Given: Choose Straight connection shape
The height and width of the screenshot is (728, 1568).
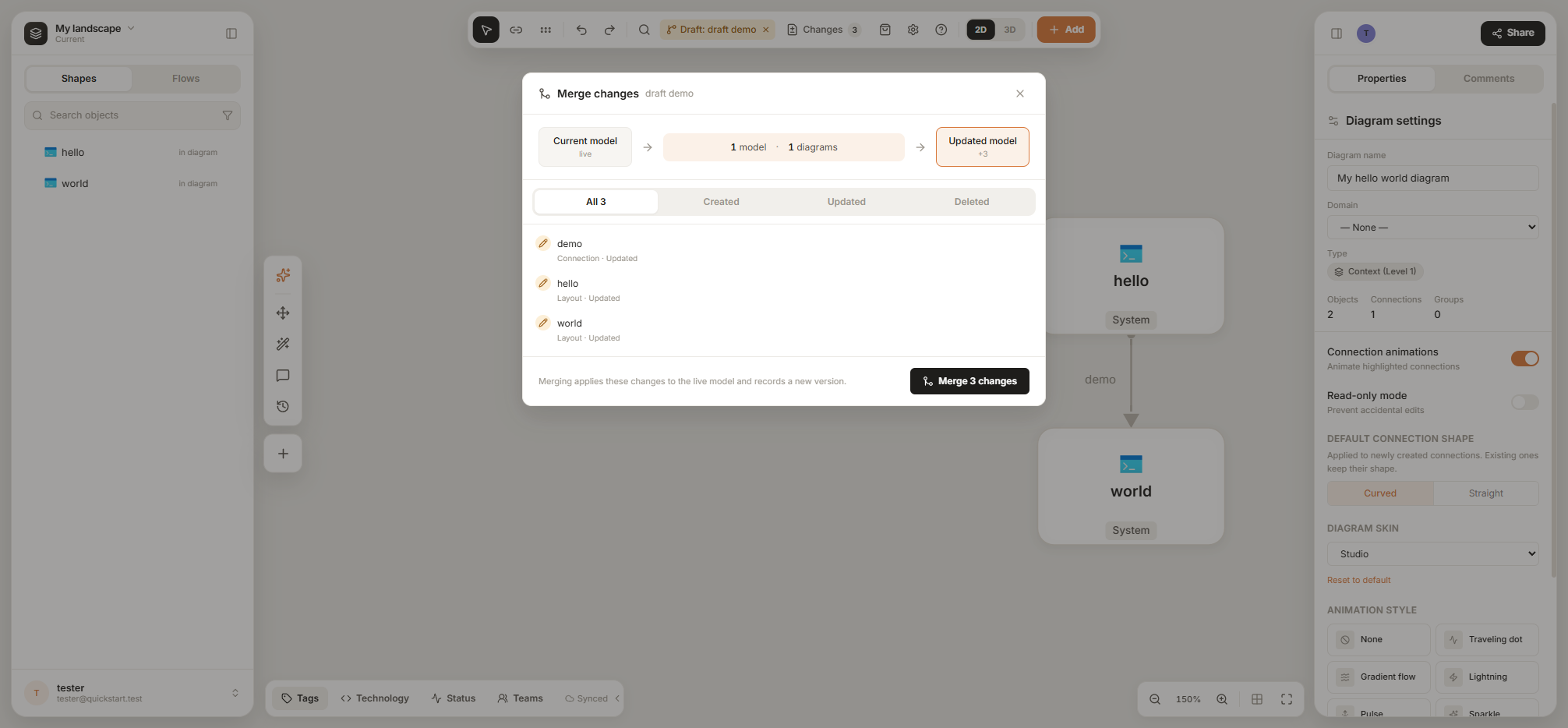Looking at the screenshot, I should (1485, 493).
